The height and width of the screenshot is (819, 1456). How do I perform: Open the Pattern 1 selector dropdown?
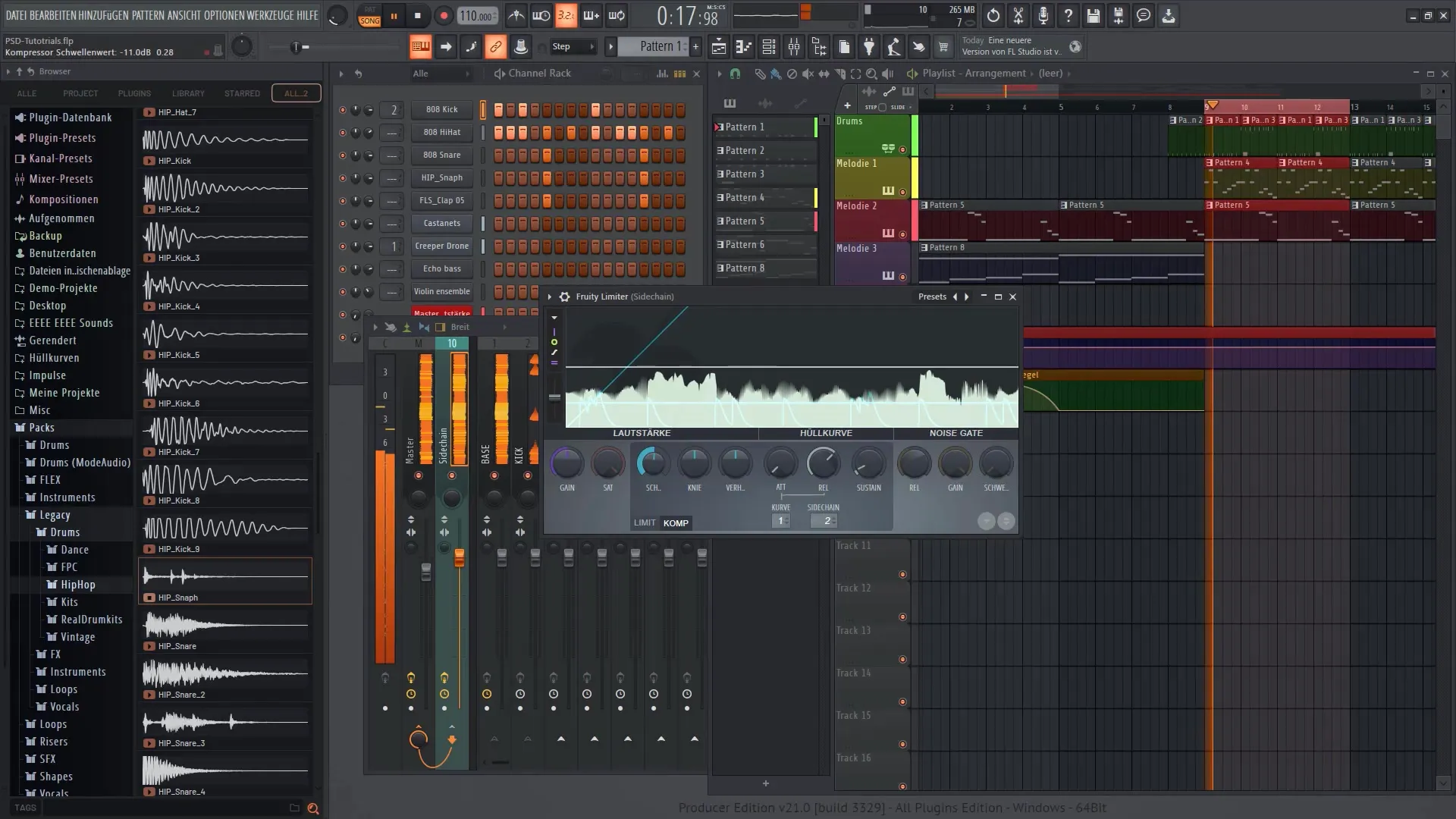coord(653,47)
